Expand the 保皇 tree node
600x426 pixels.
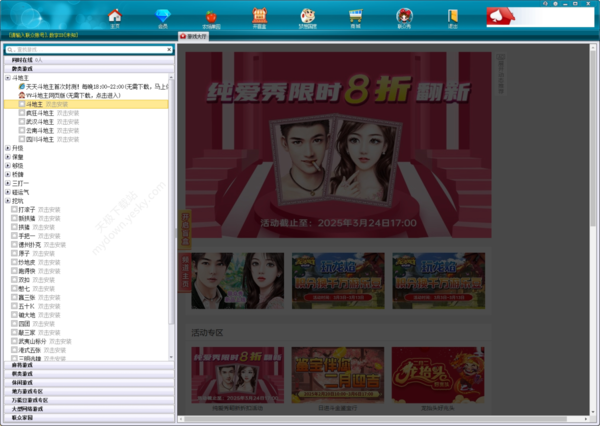[x=8, y=157]
